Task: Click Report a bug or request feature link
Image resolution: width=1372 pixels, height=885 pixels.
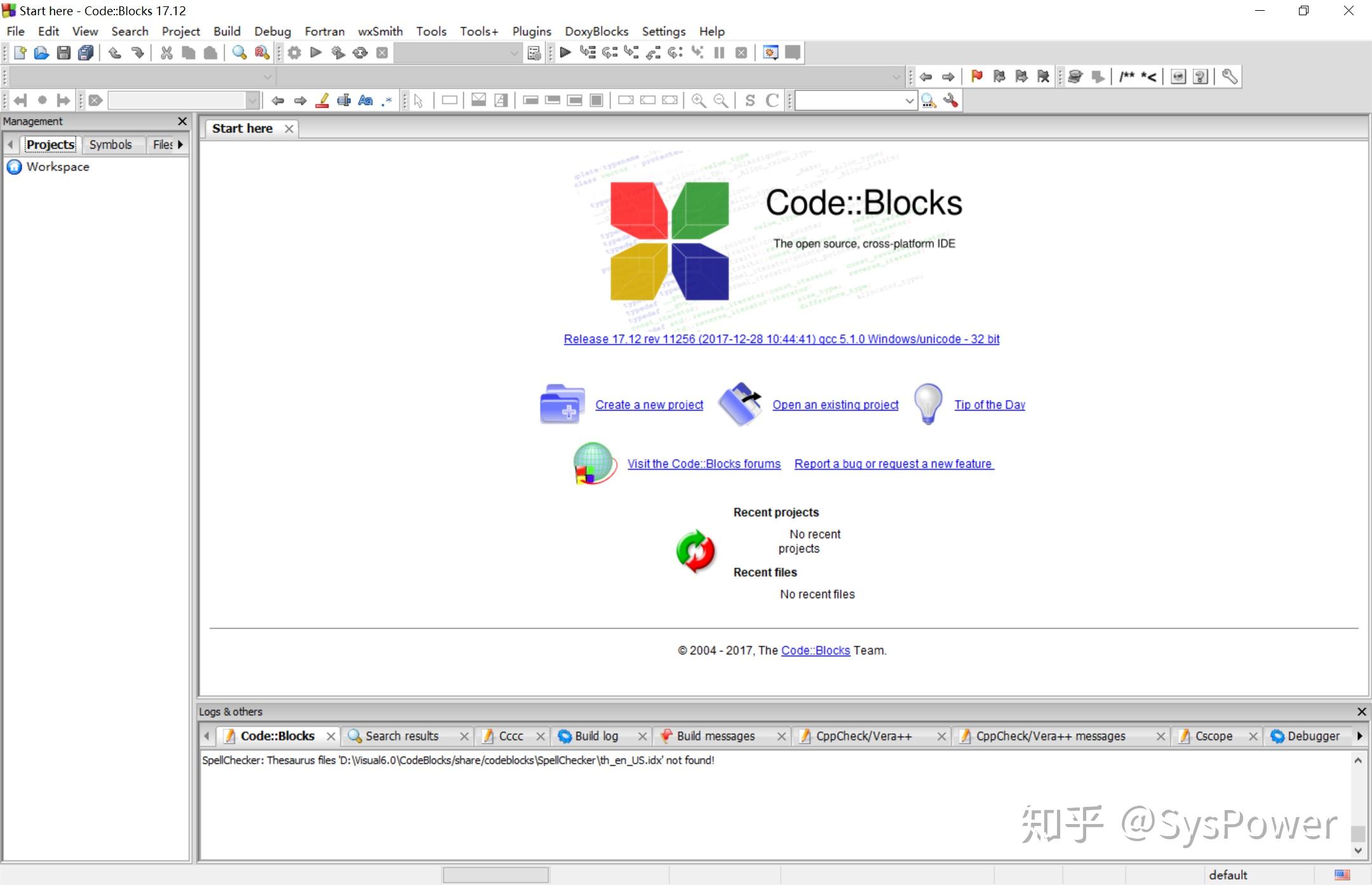Action: coord(894,463)
